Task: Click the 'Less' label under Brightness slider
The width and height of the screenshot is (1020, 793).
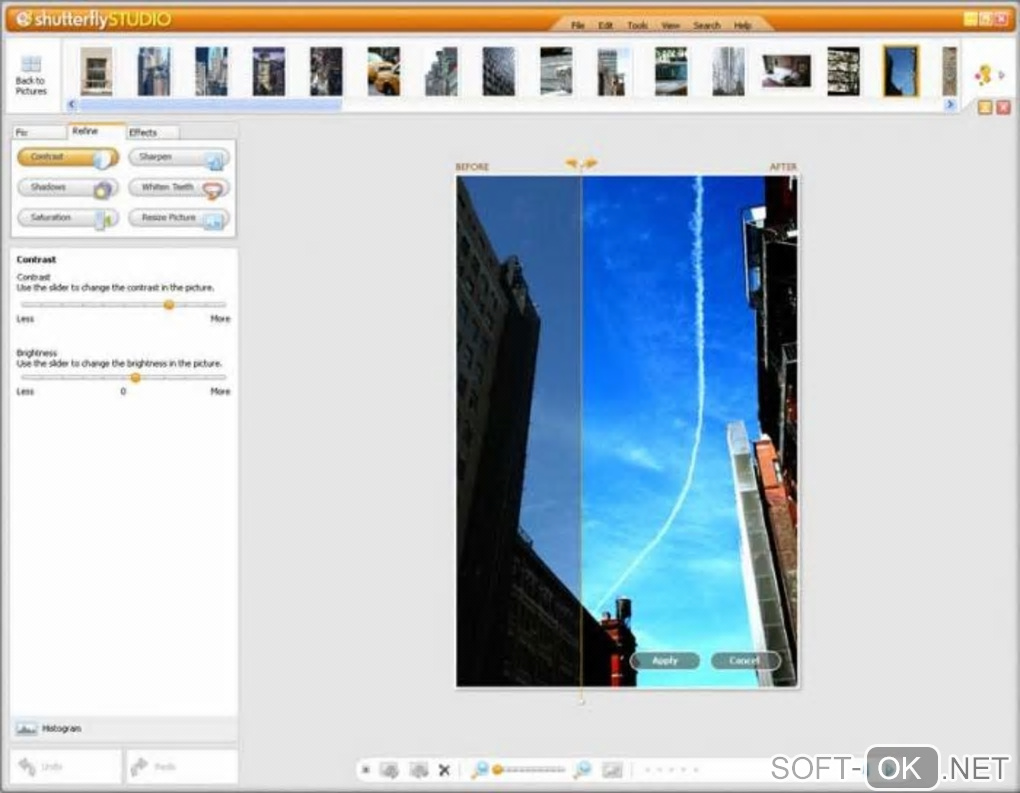Action: pos(25,392)
